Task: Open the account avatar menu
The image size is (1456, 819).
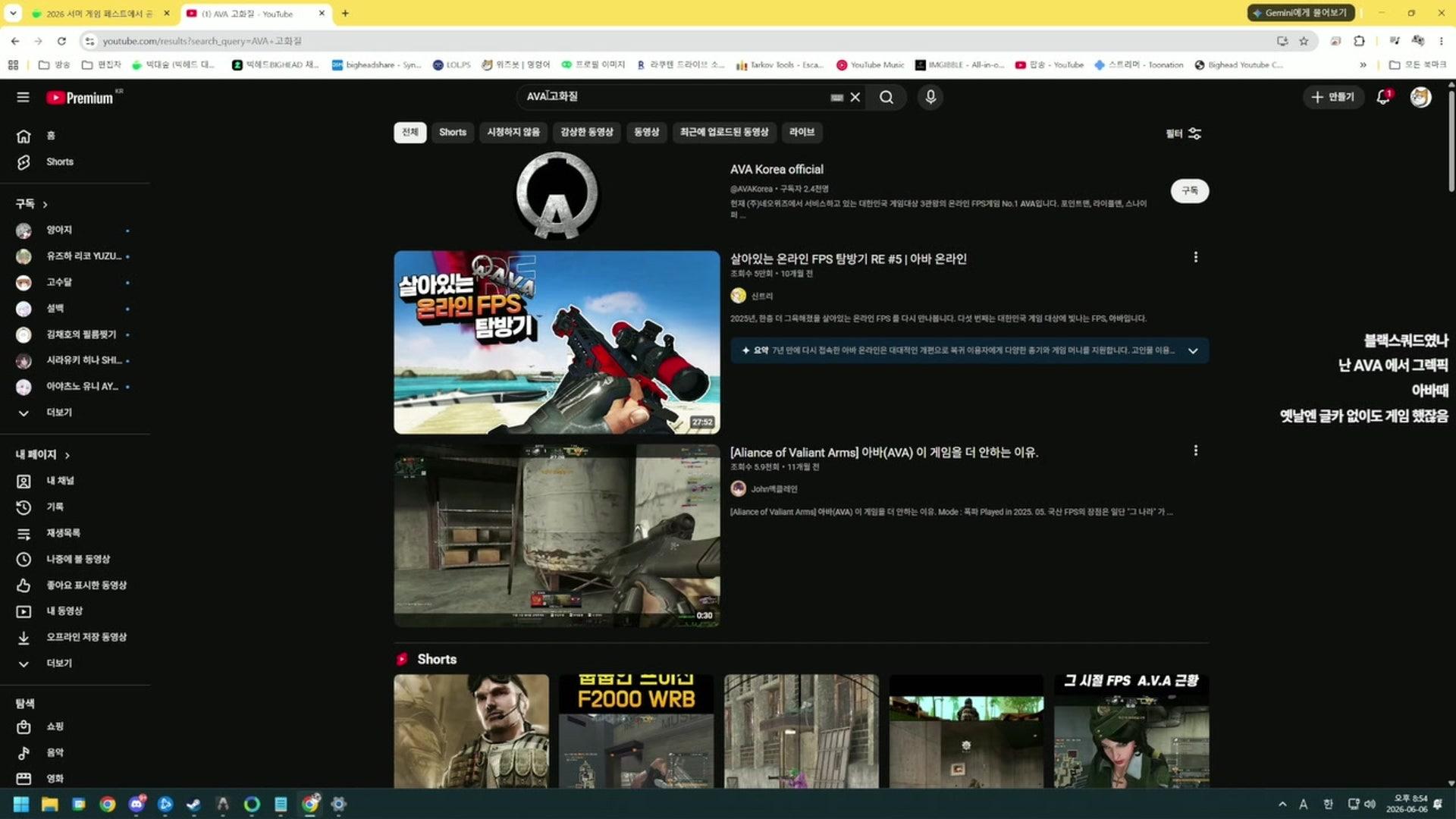Action: 1420,97
